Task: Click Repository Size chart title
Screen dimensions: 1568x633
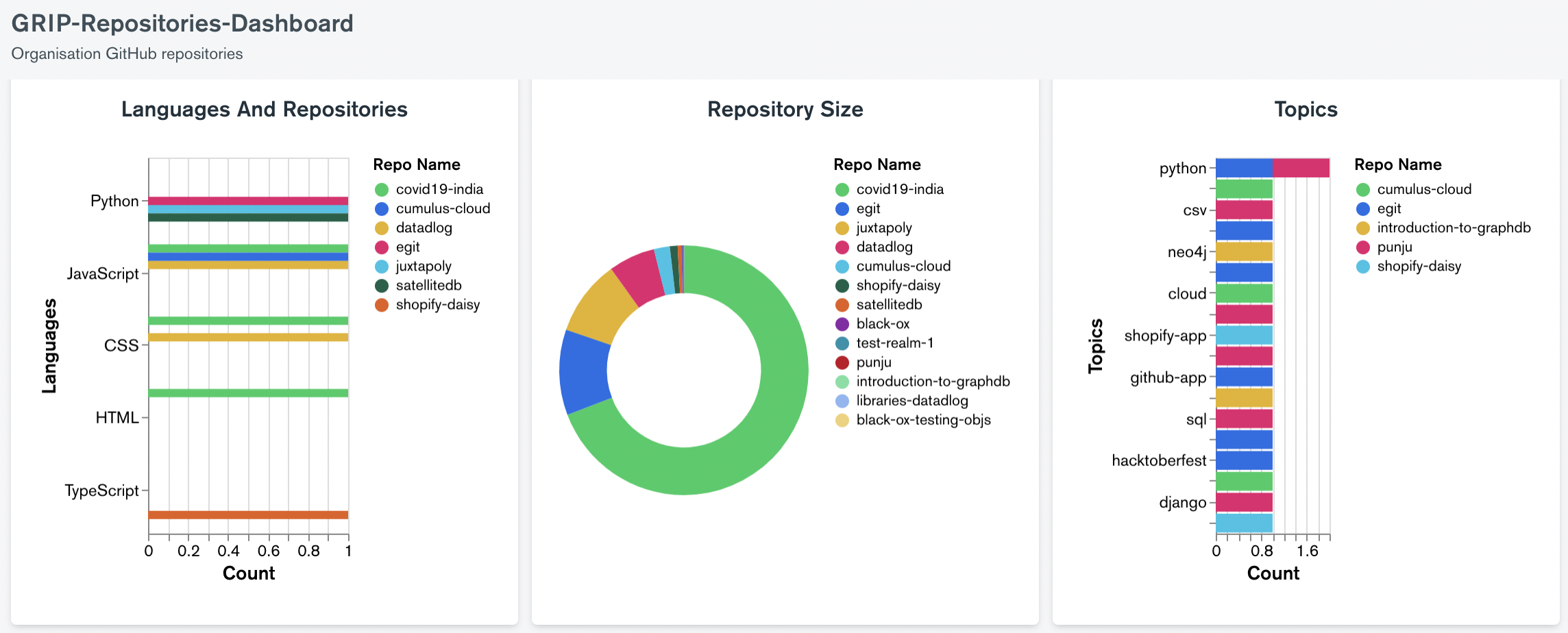Action: click(x=785, y=110)
